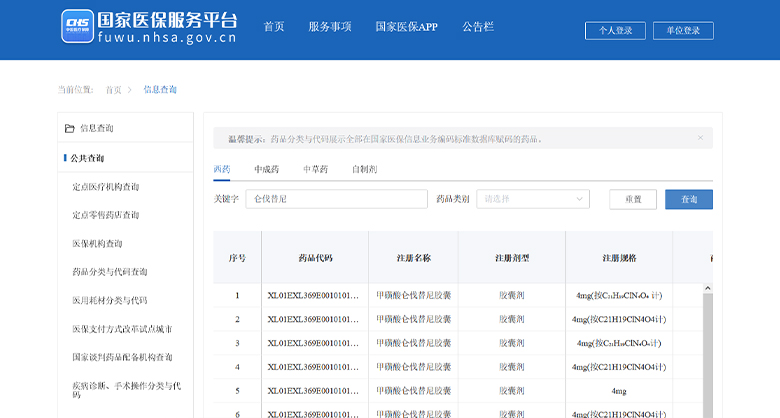780x418 pixels.
Task: Click the CHS platform logo icon
Action: click(x=77, y=27)
